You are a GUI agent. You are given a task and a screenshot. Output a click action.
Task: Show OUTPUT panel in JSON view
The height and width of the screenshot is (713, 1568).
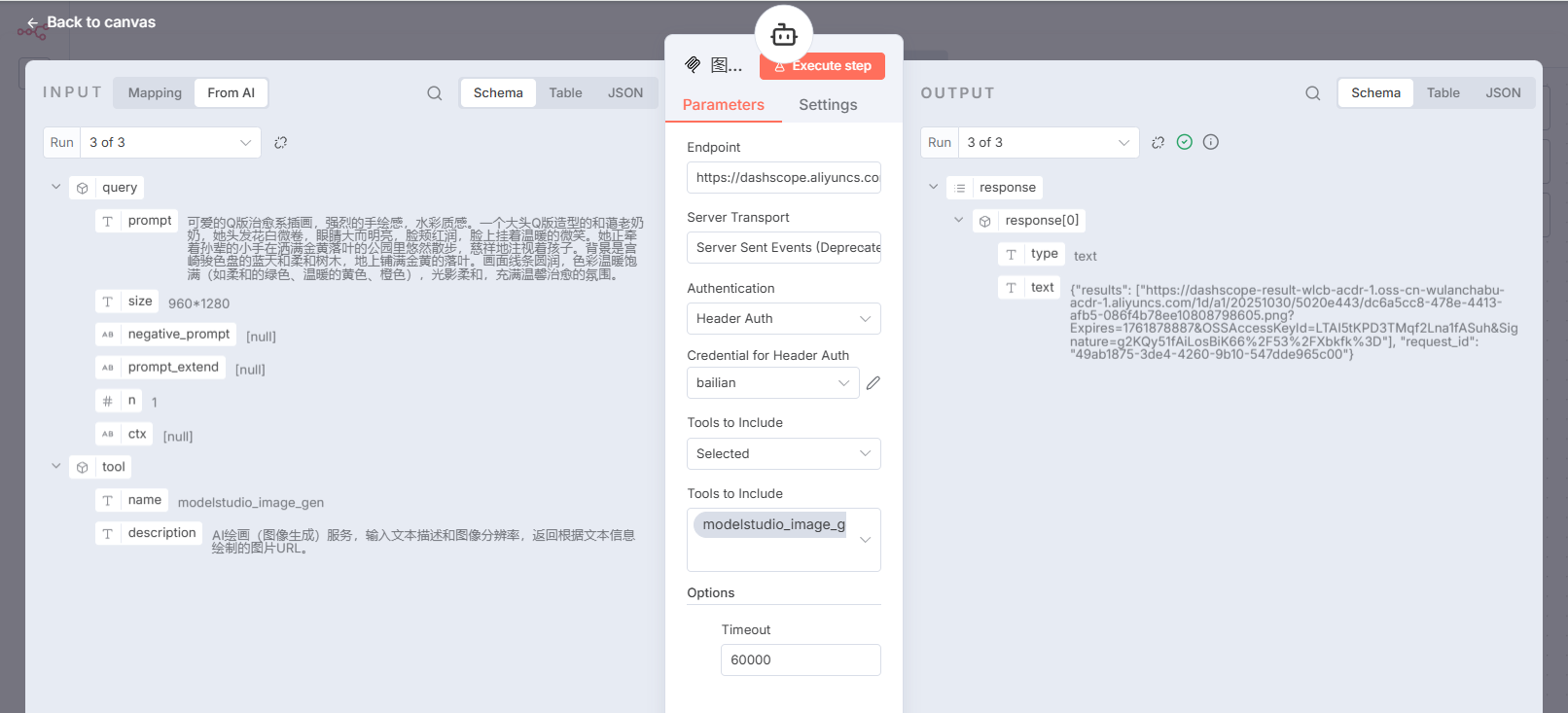(1503, 93)
